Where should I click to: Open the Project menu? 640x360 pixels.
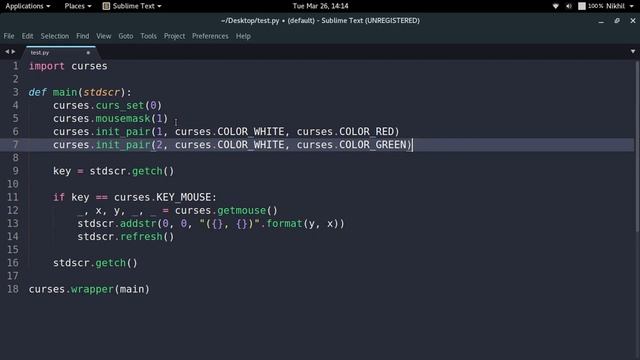click(x=174, y=36)
